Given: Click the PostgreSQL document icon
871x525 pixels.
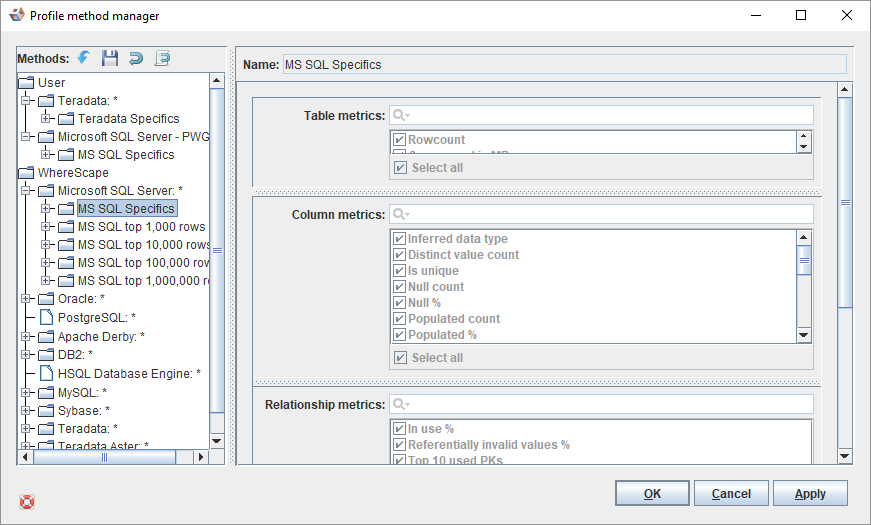Looking at the screenshot, I should coord(46,317).
